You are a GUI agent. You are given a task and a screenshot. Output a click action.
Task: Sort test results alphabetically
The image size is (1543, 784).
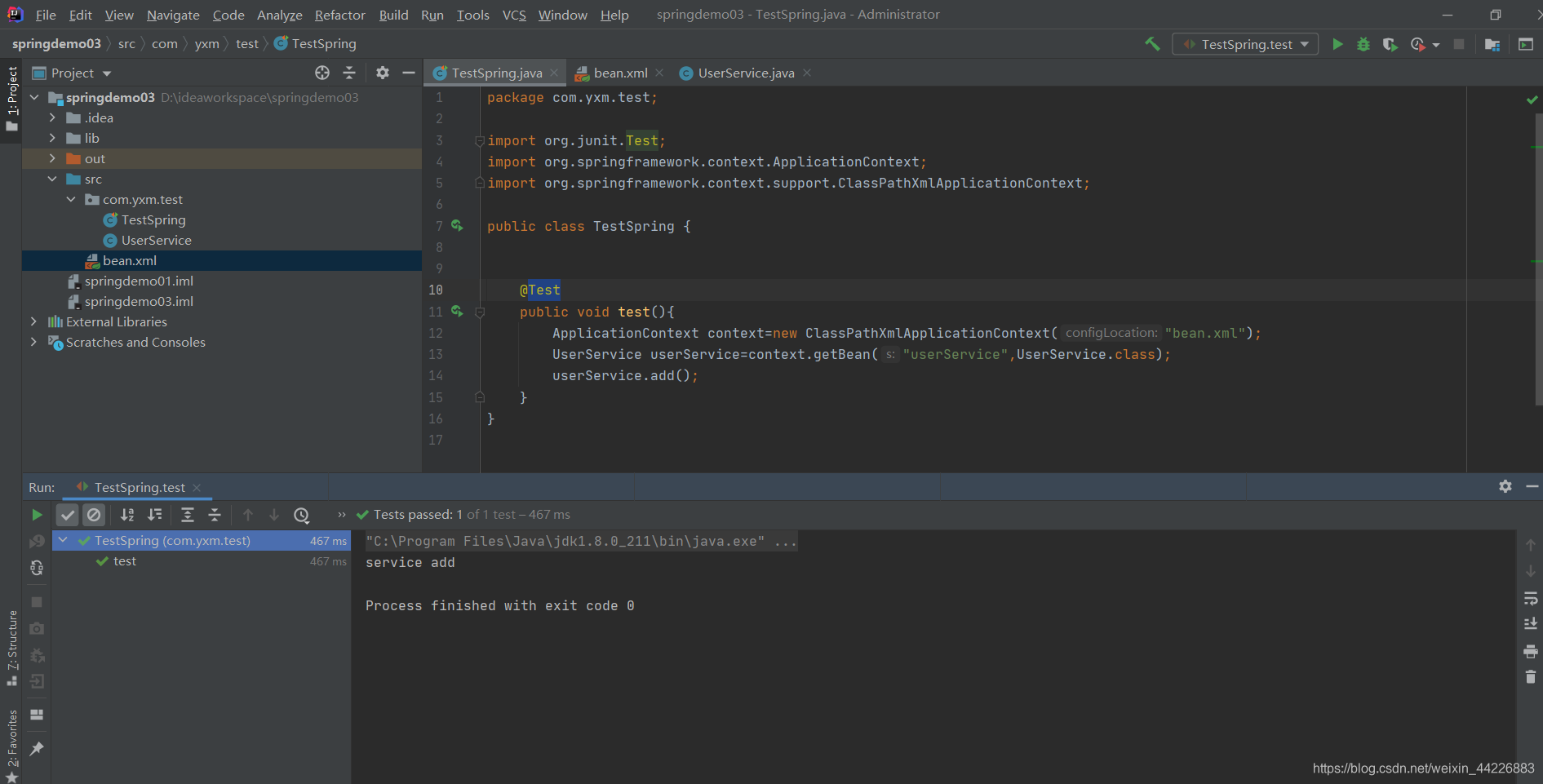127,515
